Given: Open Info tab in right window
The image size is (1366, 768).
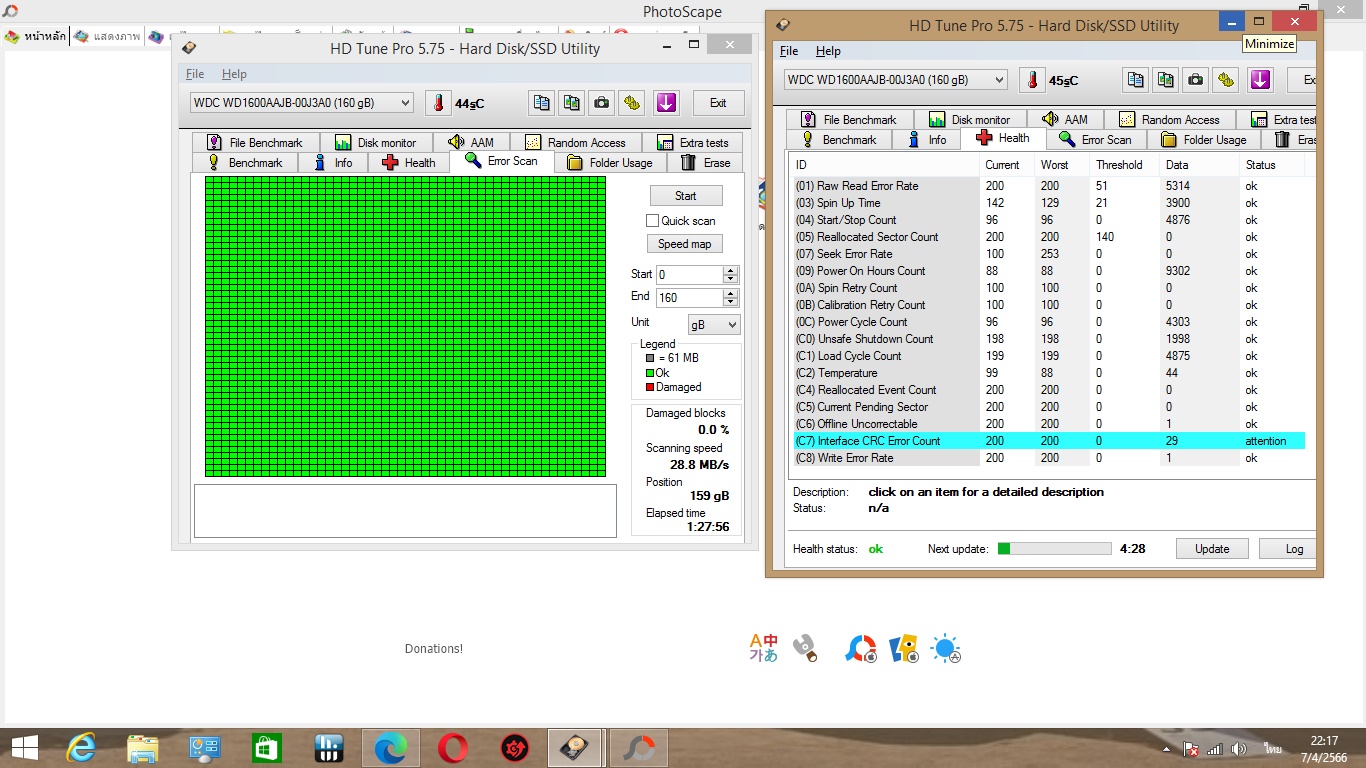Looking at the screenshot, I should [x=927, y=140].
